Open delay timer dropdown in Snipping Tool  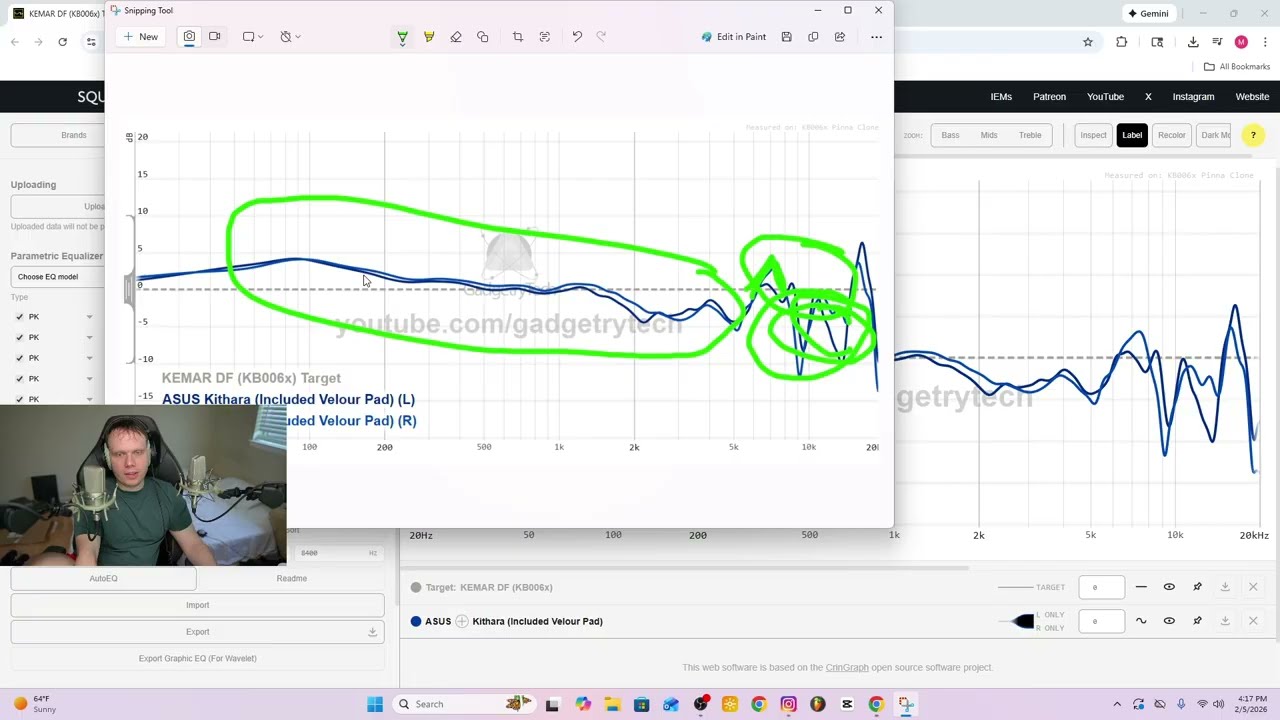coord(290,36)
